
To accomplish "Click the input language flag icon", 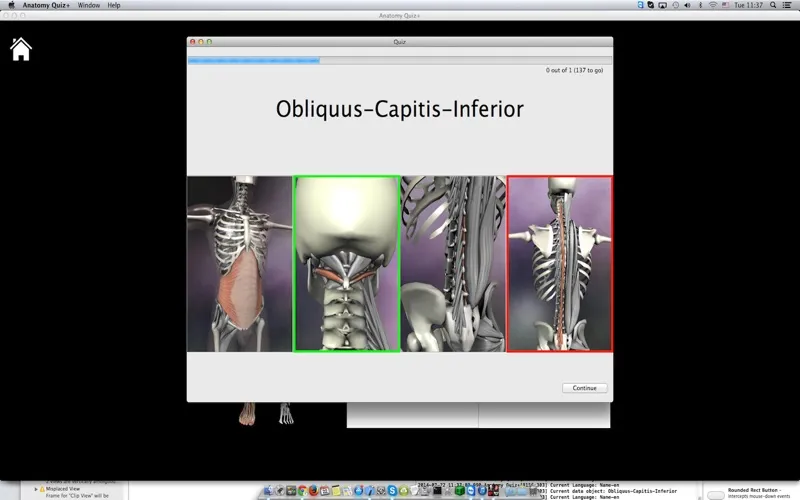I will pos(725,5).
